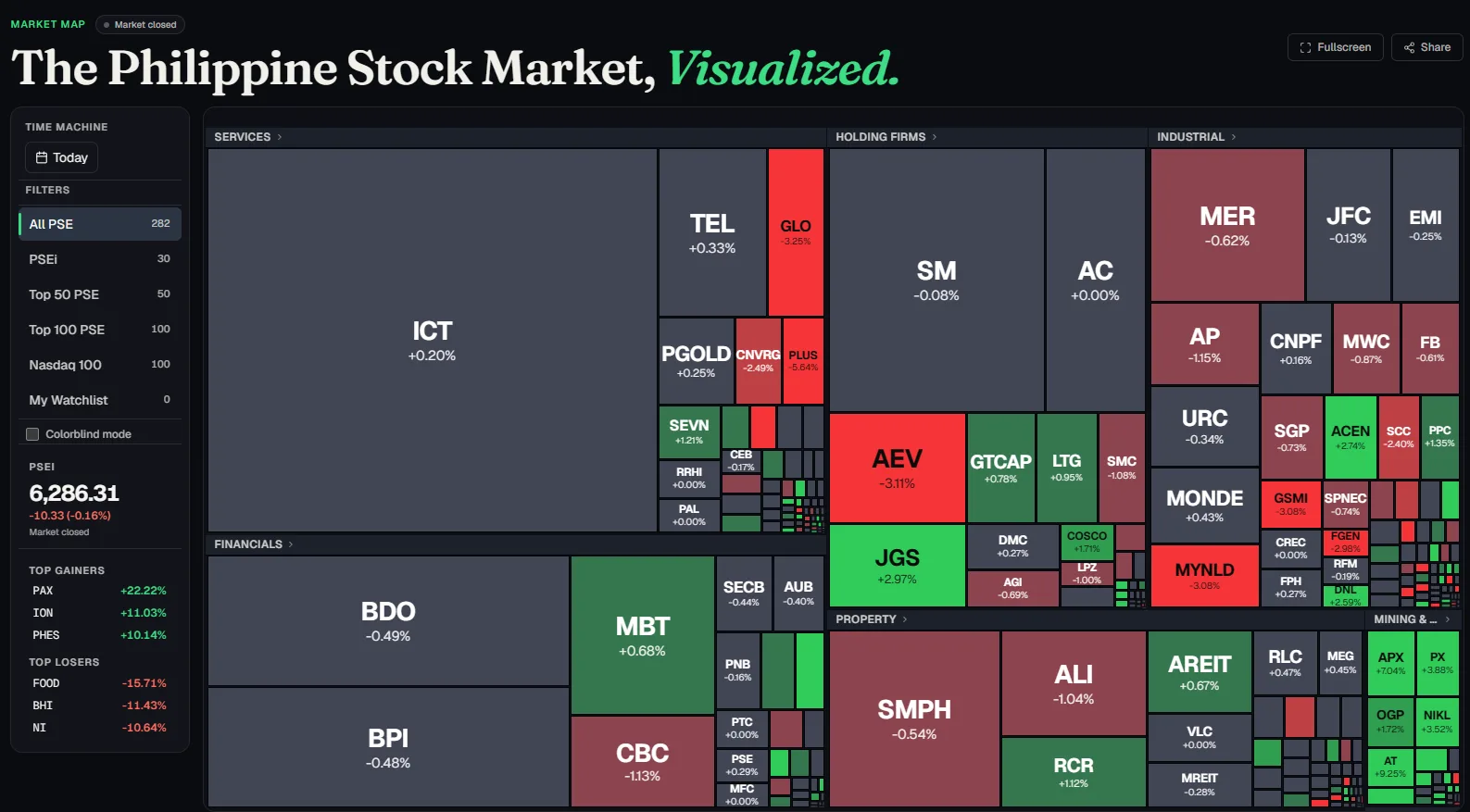Image resolution: width=1470 pixels, height=812 pixels.
Task: Switch to Nasdaq 100 filter
Action: pyautogui.click(x=100, y=365)
